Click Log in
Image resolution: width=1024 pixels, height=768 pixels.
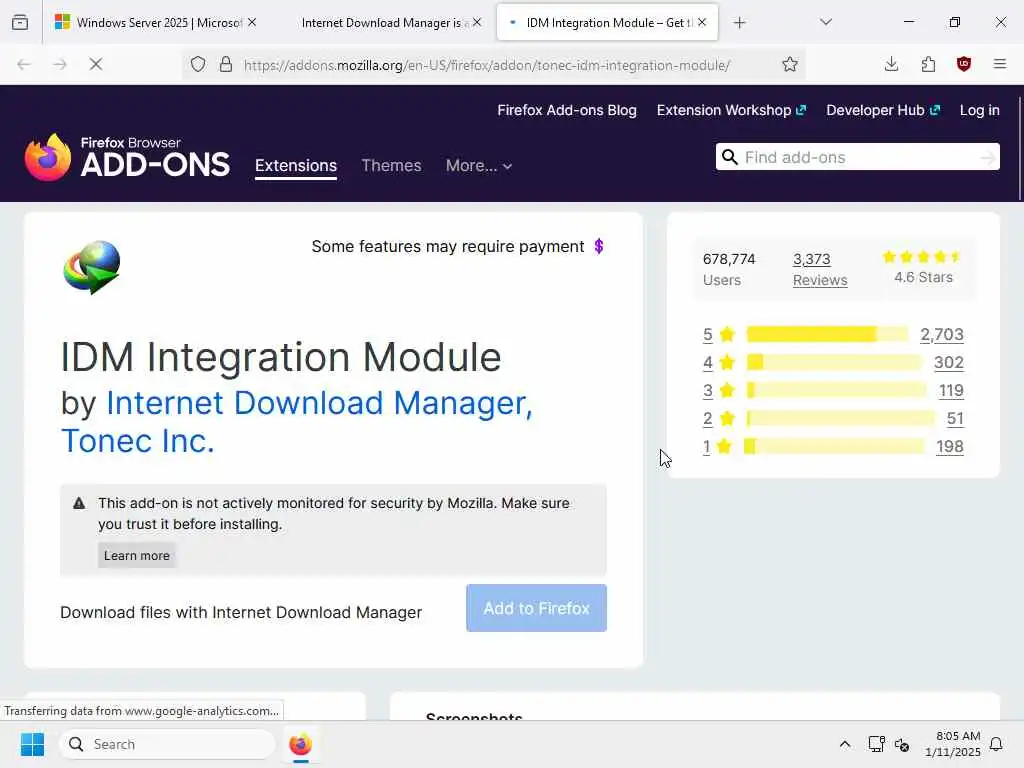pos(980,110)
